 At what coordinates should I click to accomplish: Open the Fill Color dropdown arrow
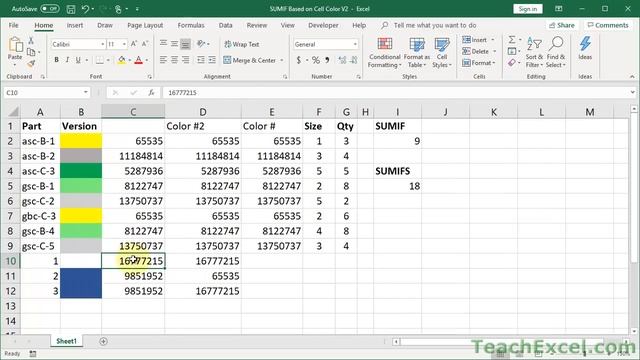[129, 60]
